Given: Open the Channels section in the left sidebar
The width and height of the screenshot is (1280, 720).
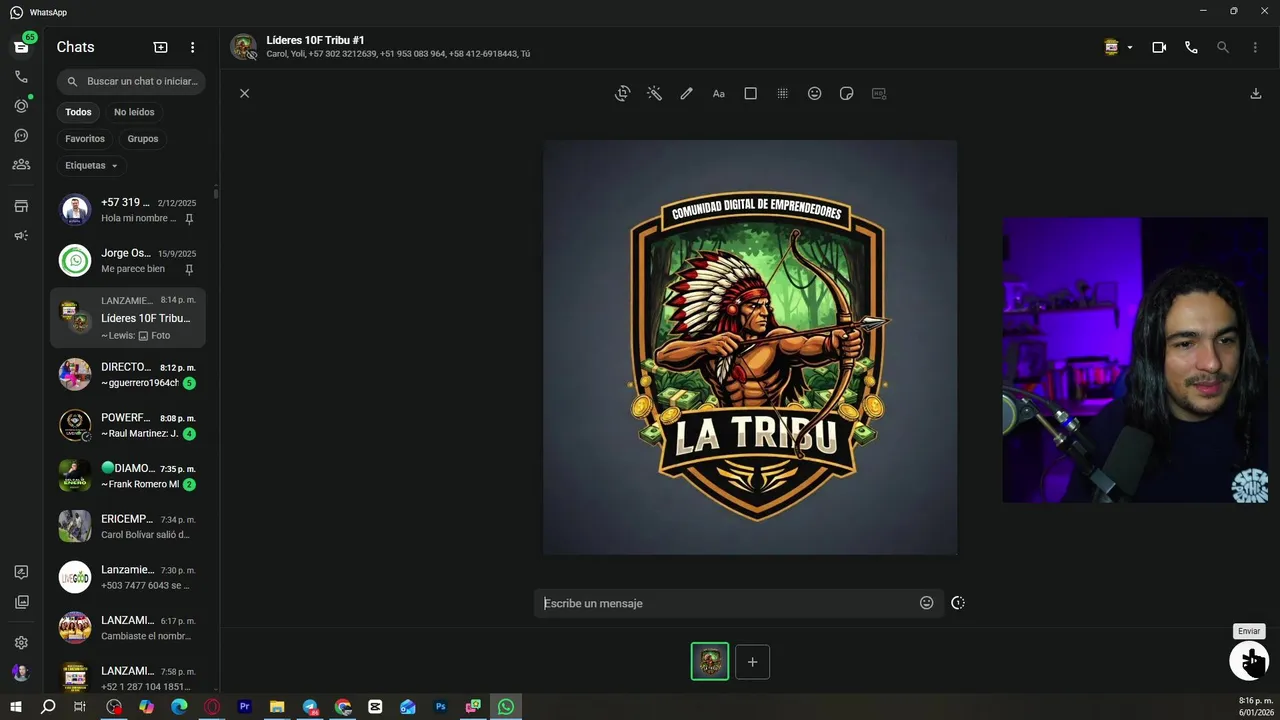Looking at the screenshot, I should (x=21, y=135).
